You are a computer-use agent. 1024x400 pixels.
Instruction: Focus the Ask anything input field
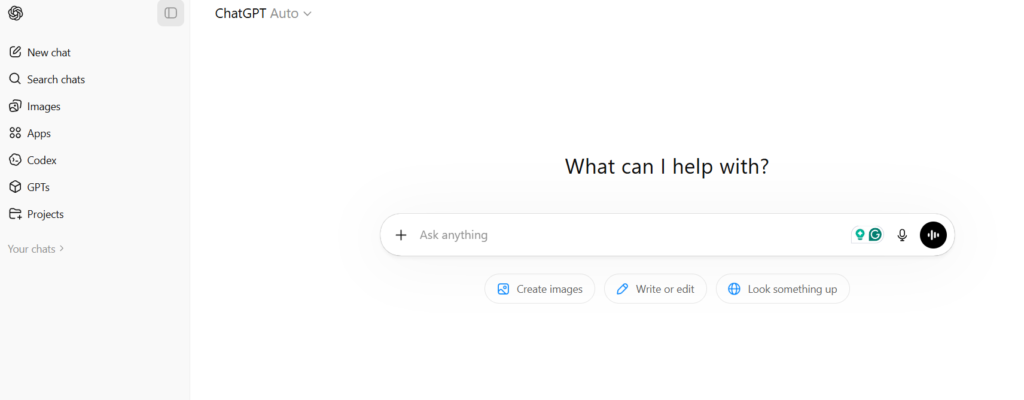coord(620,235)
